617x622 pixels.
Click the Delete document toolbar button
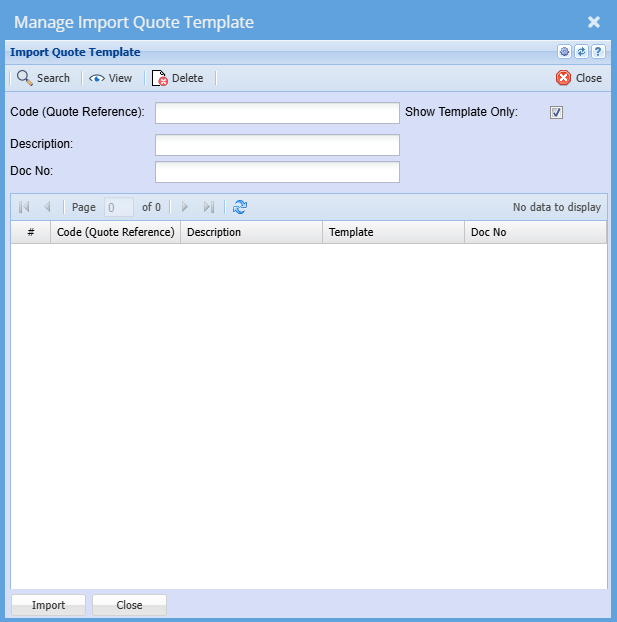point(177,78)
